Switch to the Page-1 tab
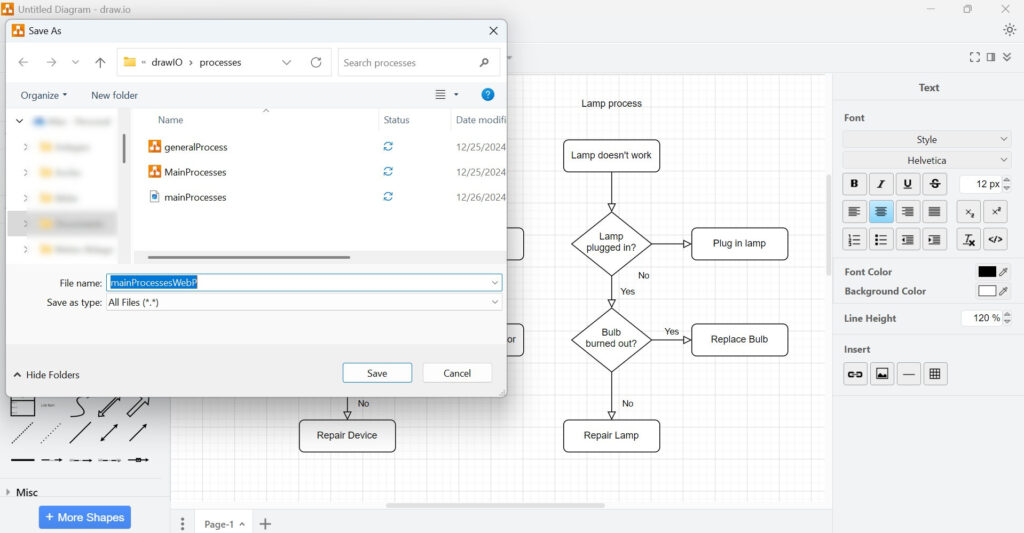 [x=219, y=524]
